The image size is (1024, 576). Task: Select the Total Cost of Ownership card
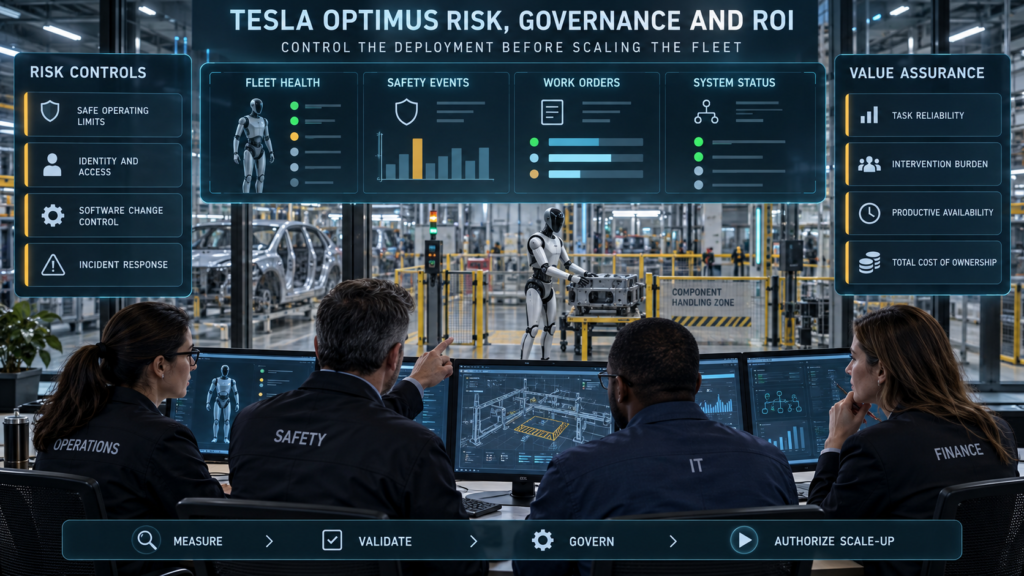coord(923,263)
